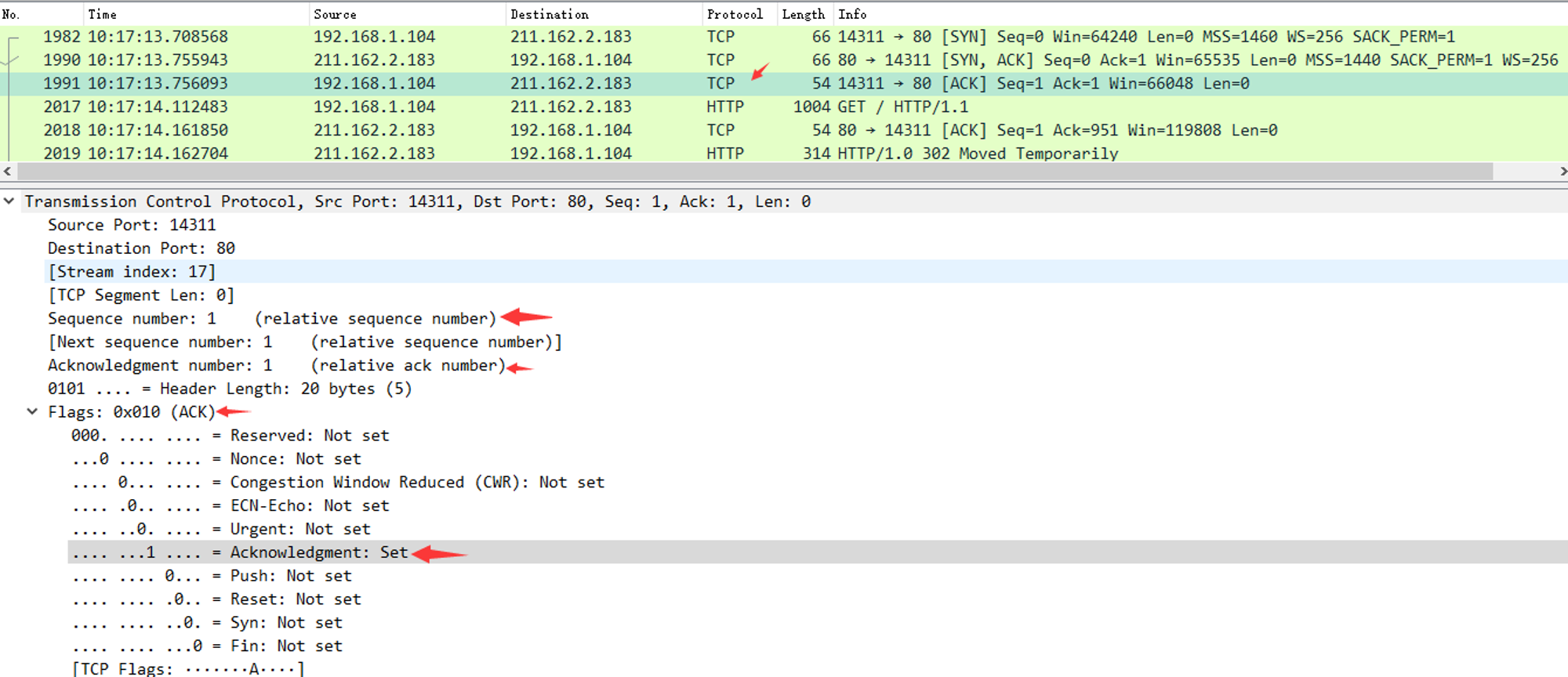Click time 10:17:14.161850 of packet 2018
Viewport: 1568px width, 677px height.
[158, 131]
